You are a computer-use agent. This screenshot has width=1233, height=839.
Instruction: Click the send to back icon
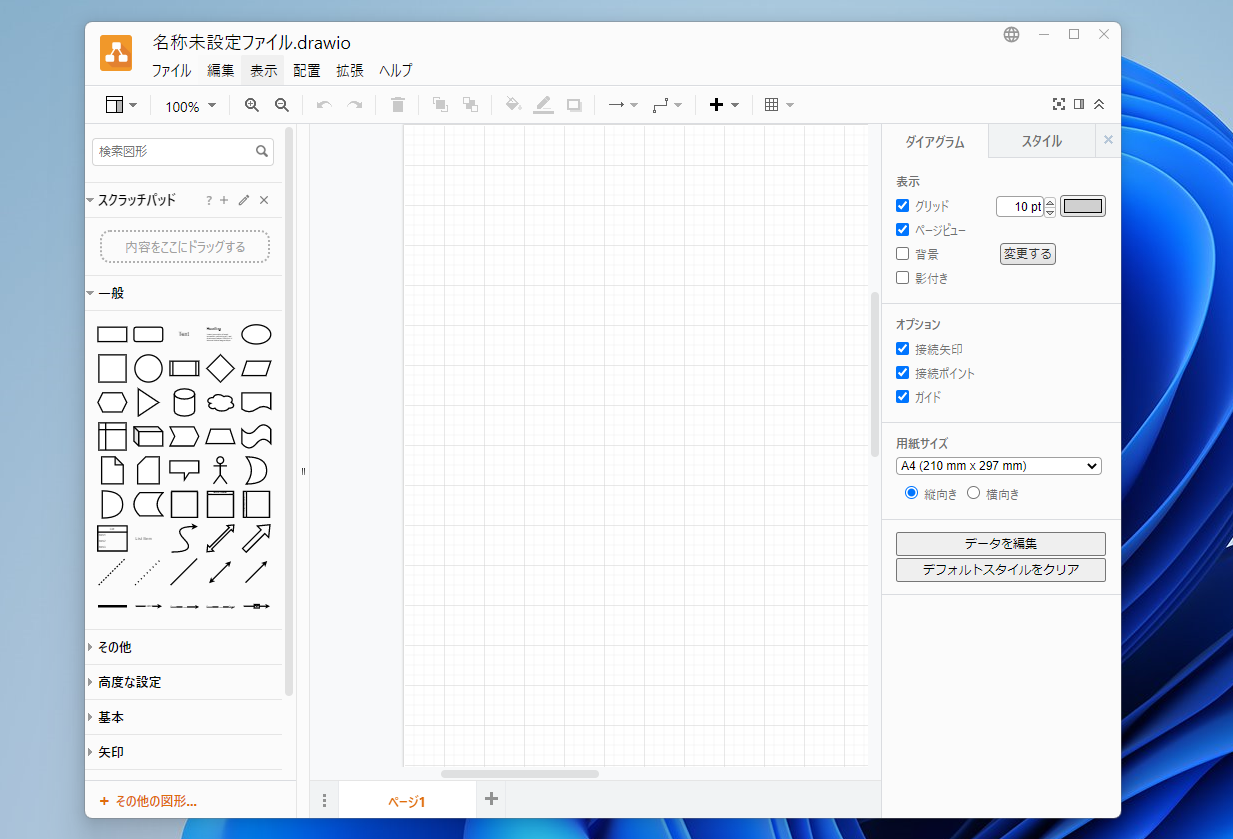[x=470, y=105]
